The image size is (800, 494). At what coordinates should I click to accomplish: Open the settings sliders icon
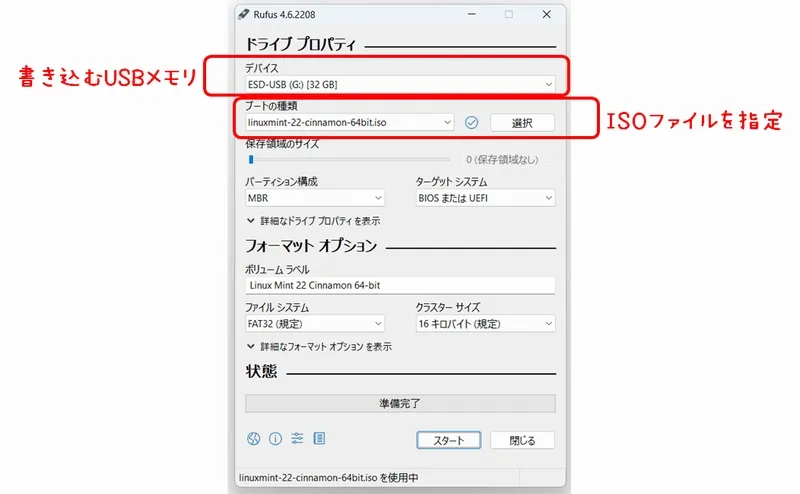click(297, 439)
